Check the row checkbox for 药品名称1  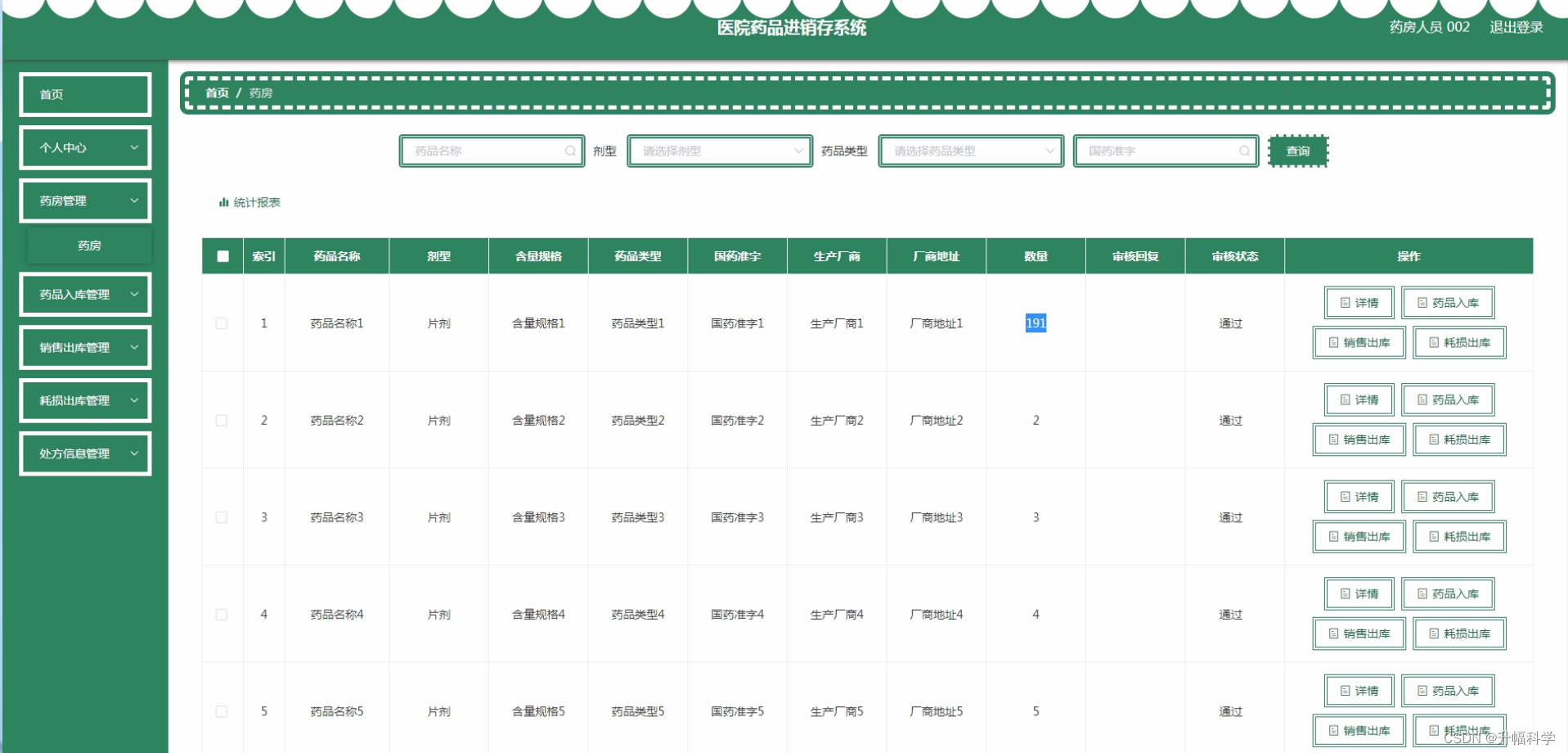pos(222,322)
